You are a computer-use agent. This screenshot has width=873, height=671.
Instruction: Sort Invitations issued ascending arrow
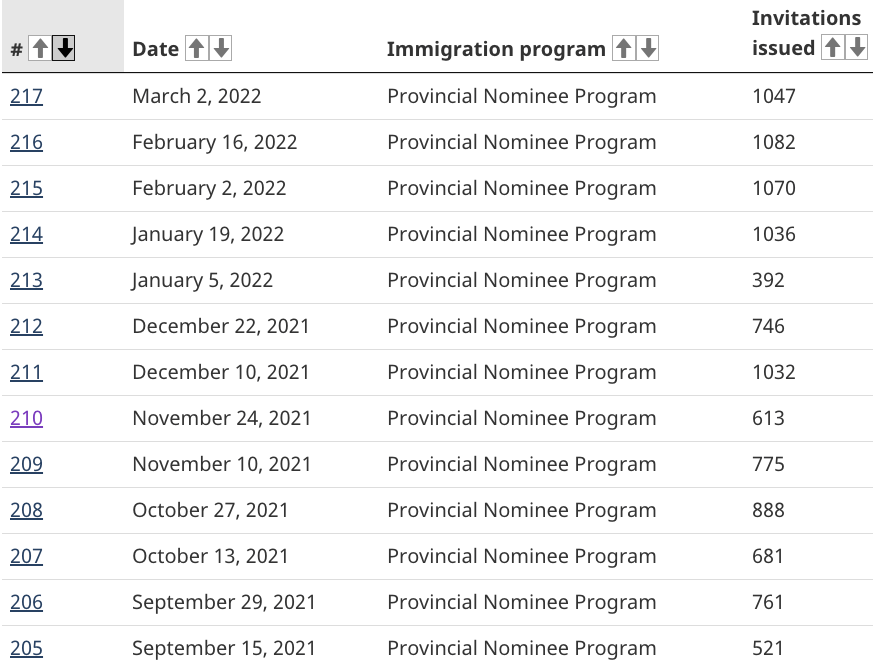click(832, 47)
